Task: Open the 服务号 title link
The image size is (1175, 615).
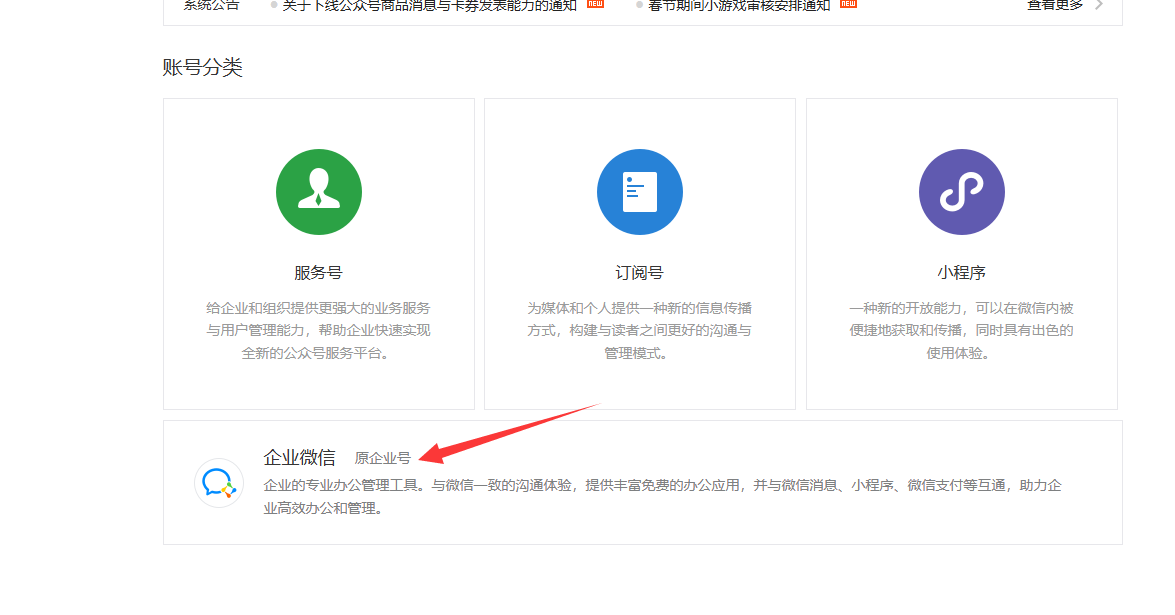Action: pyautogui.click(x=318, y=273)
